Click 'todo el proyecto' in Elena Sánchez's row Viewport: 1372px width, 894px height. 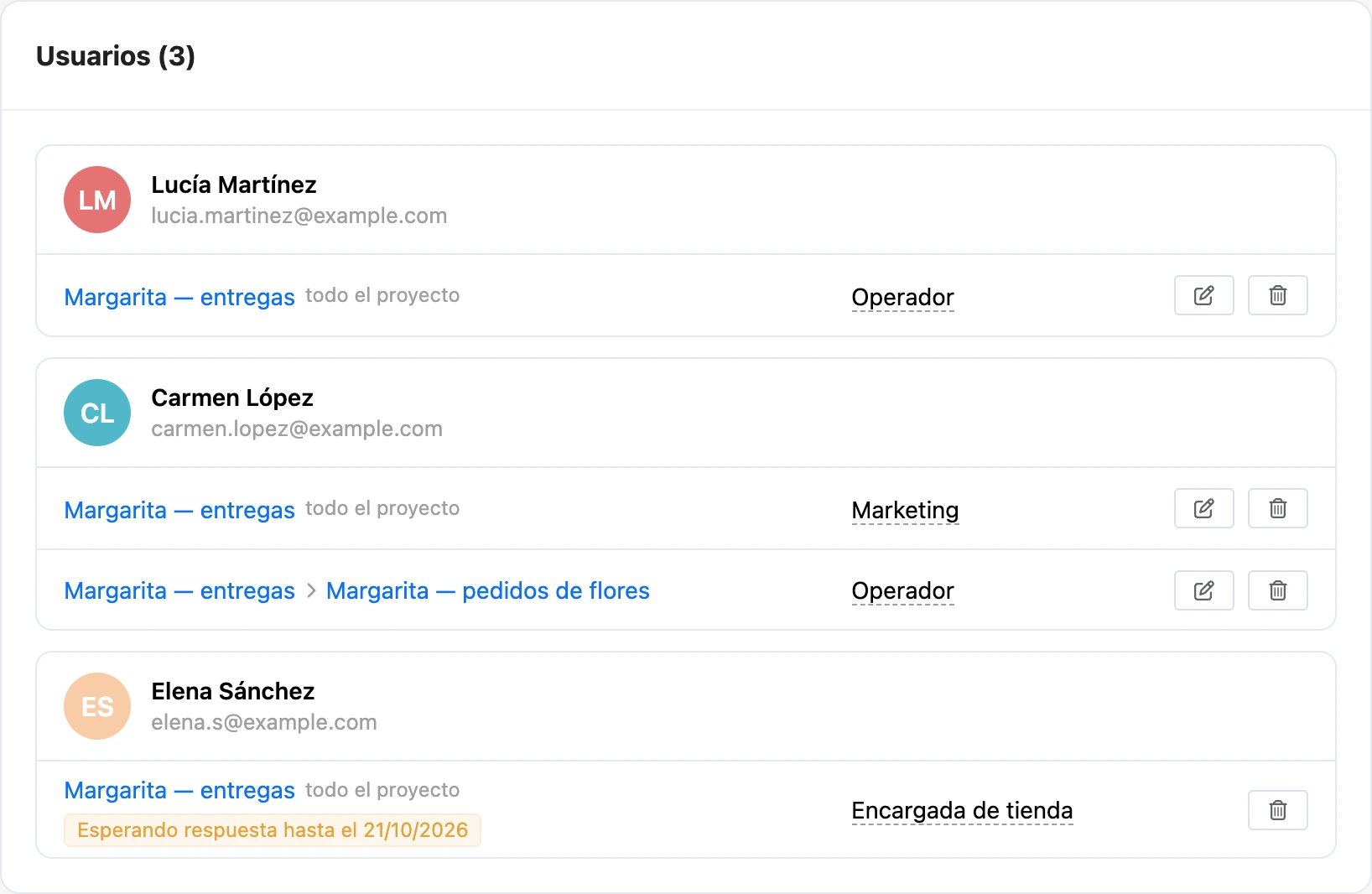[382, 790]
